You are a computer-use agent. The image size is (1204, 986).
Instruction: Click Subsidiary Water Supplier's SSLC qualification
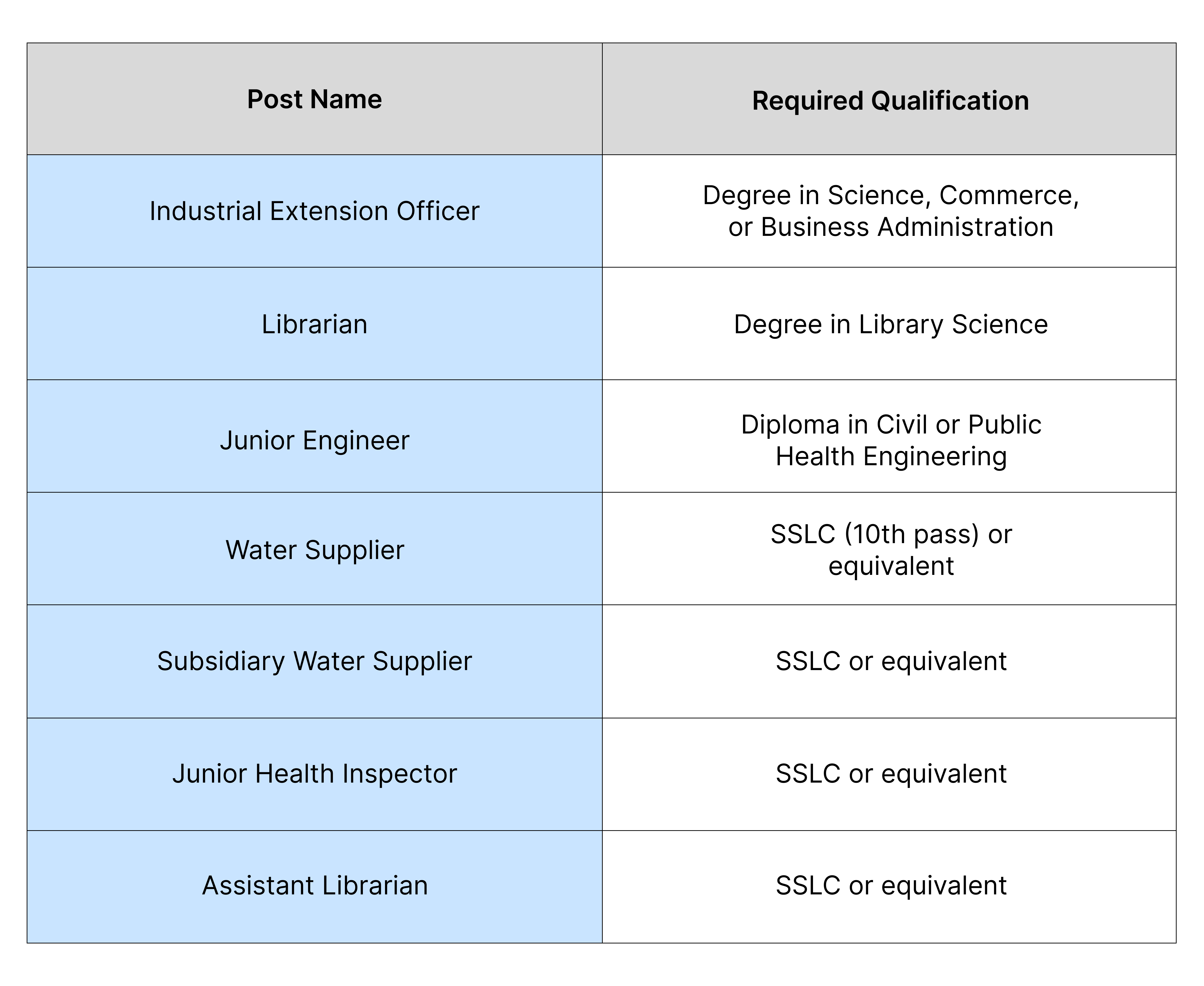coord(889,661)
